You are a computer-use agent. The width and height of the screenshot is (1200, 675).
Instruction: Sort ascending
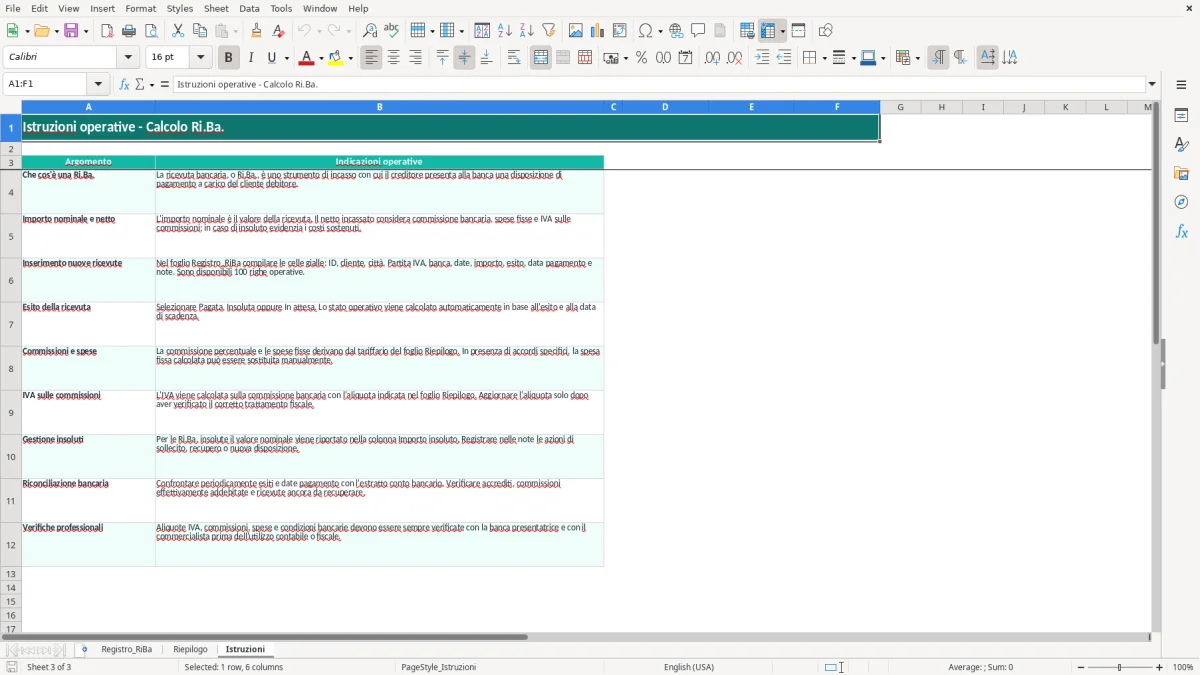point(505,31)
